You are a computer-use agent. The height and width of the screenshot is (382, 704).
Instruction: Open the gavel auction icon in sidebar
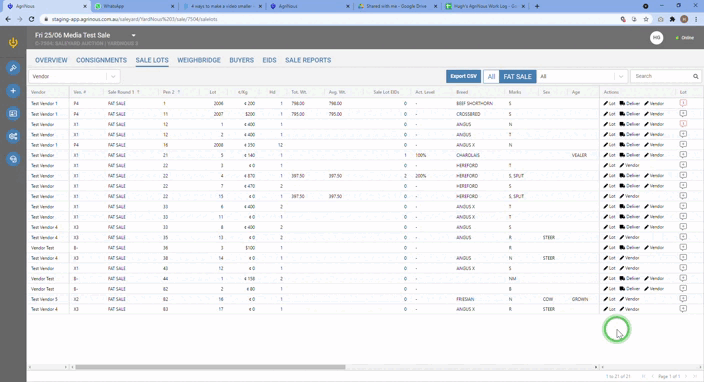coord(13,68)
